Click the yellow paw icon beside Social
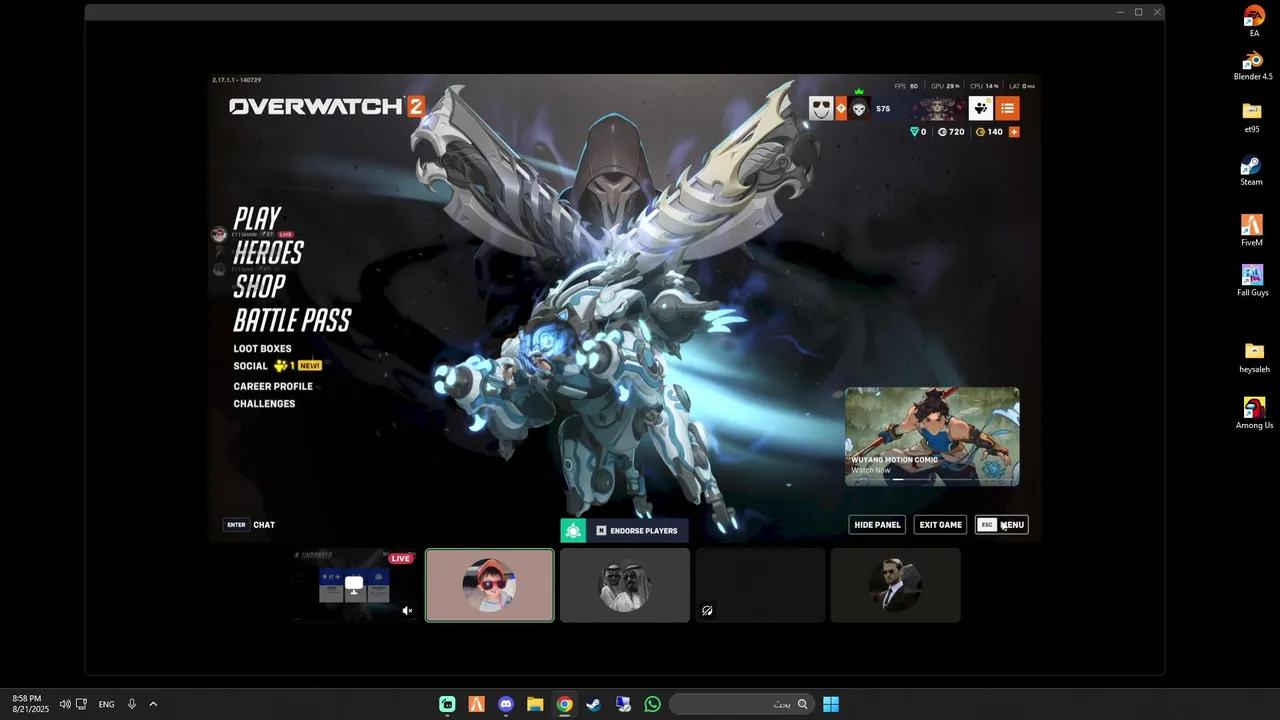The width and height of the screenshot is (1280, 720). pyautogui.click(x=281, y=366)
